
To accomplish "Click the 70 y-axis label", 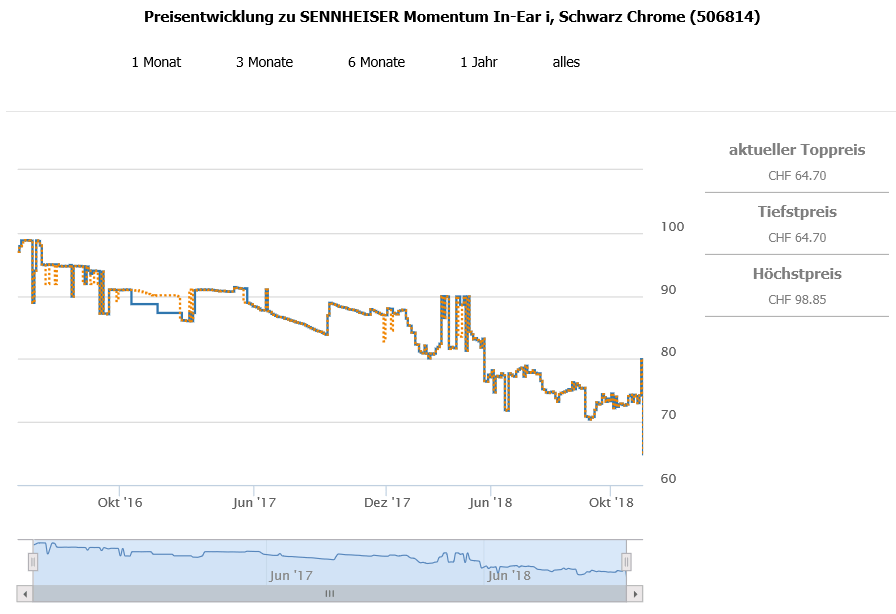I will pos(669,414).
